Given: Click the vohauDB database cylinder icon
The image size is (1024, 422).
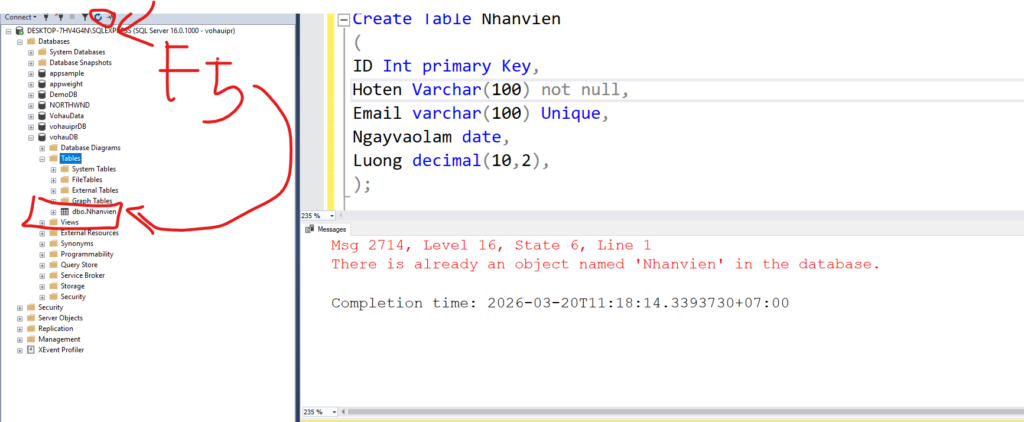Looking at the screenshot, I should (42, 137).
